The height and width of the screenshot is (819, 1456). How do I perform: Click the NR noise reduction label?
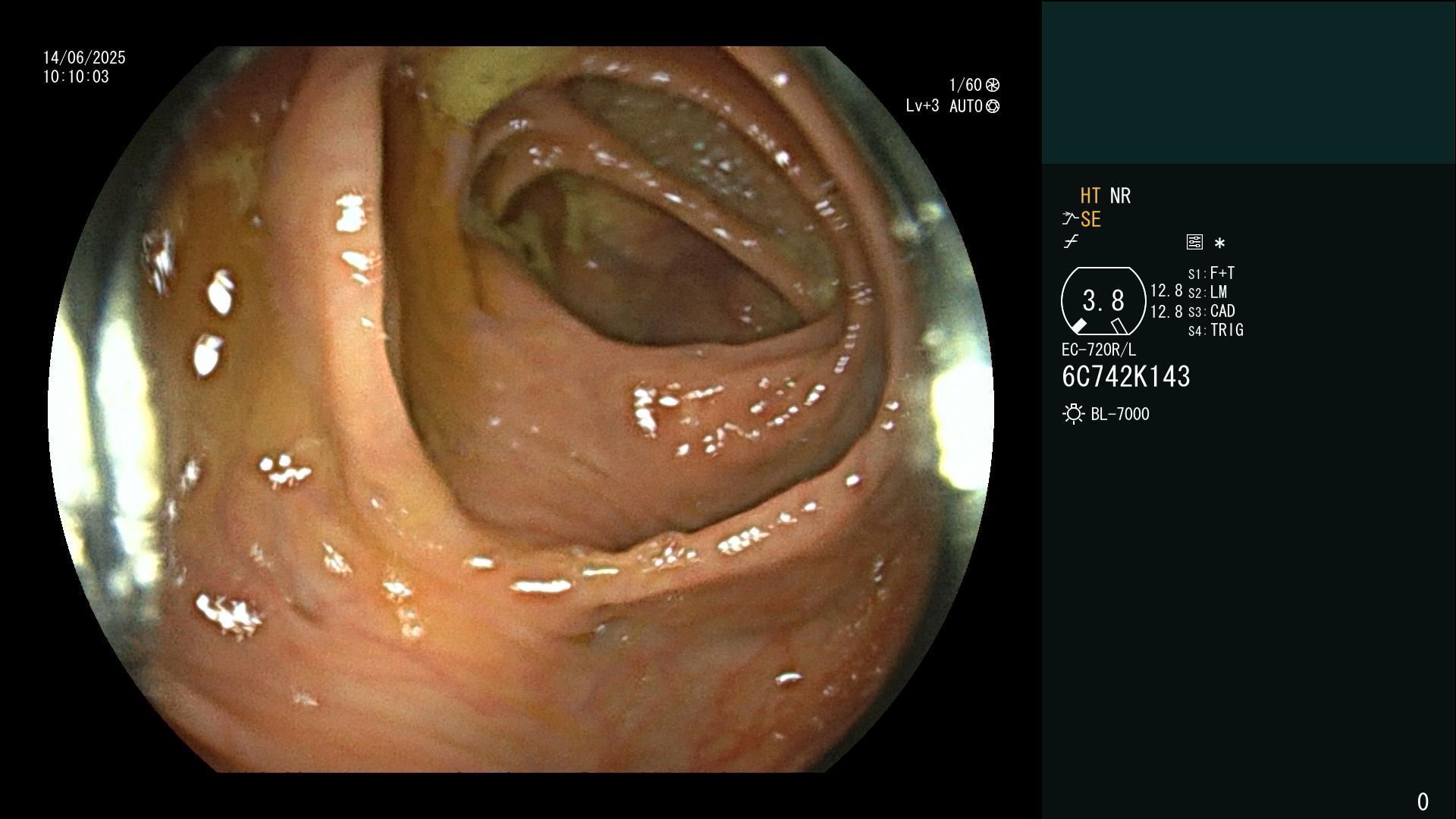tap(1120, 196)
